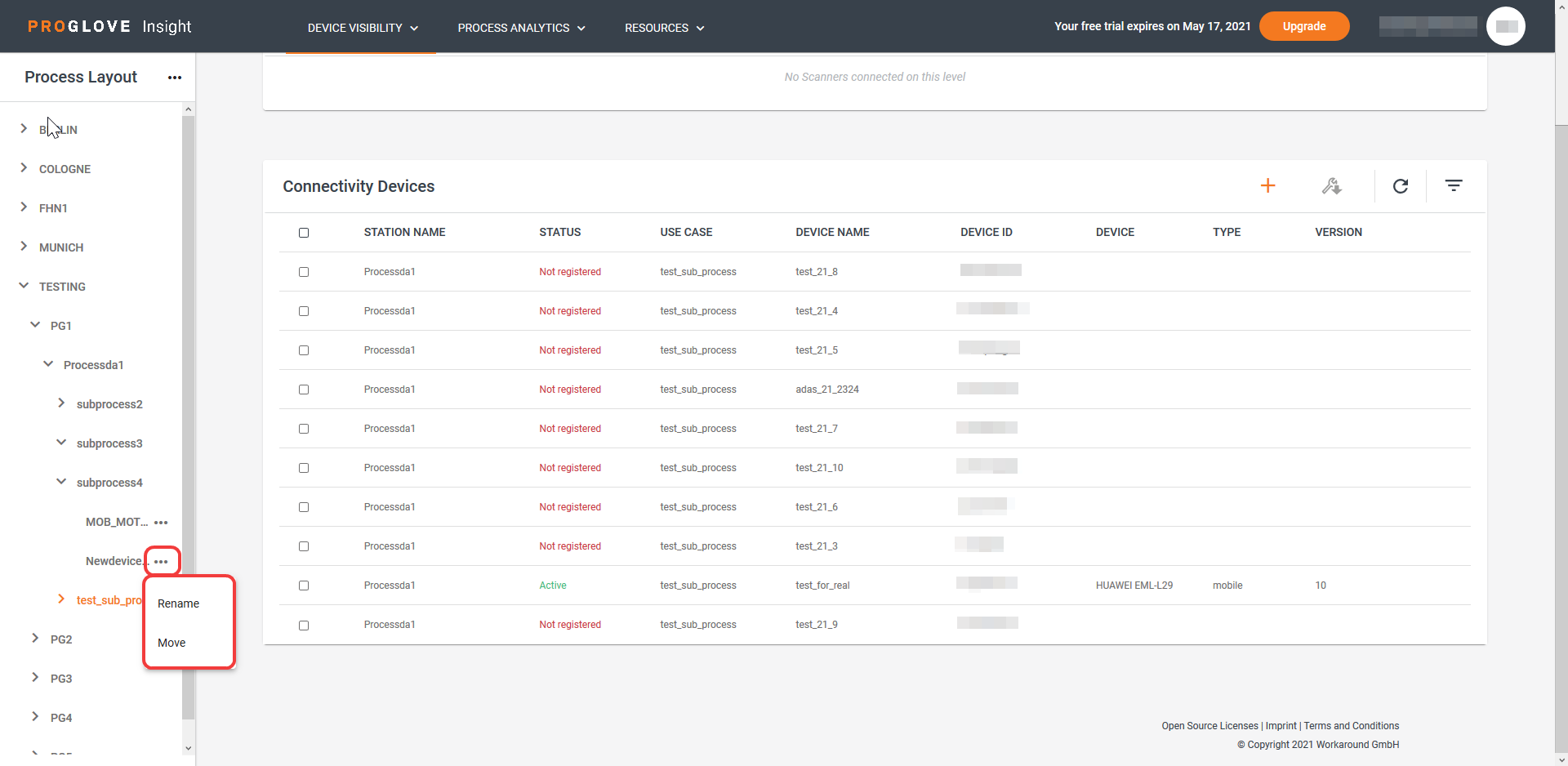Viewport: 1568px width, 766px height.
Task: Check the test_21_4 row checkbox
Action: tap(304, 311)
